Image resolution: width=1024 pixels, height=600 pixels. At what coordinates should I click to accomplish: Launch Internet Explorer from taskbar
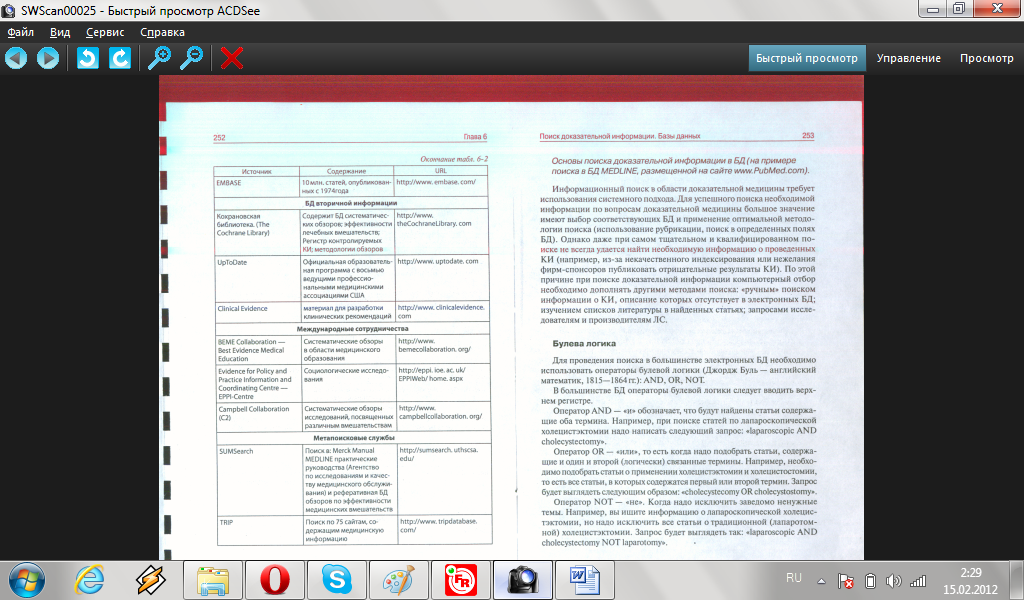pyautogui.click(x=89, y=580)
